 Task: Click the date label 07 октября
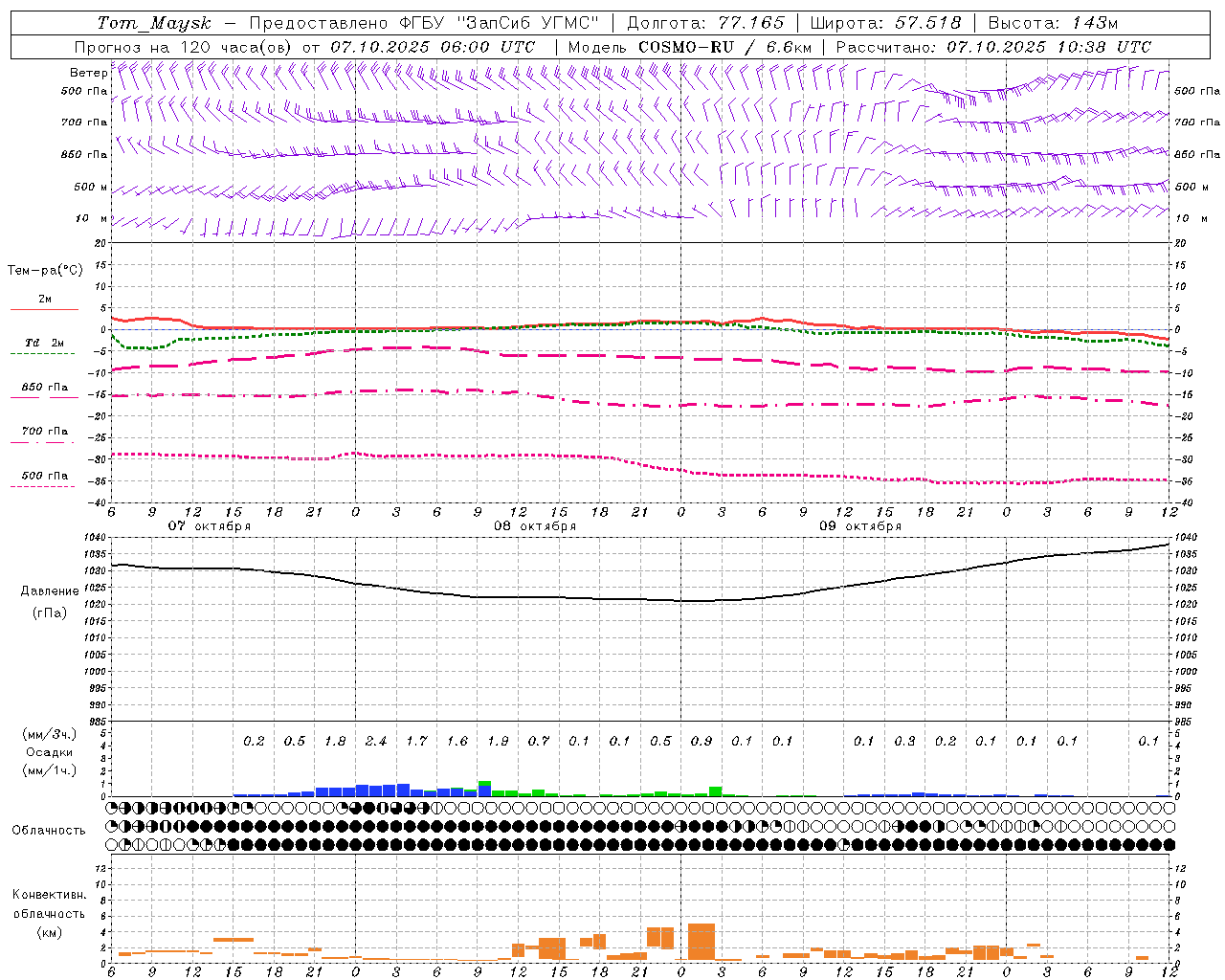(x=210, y=526)
